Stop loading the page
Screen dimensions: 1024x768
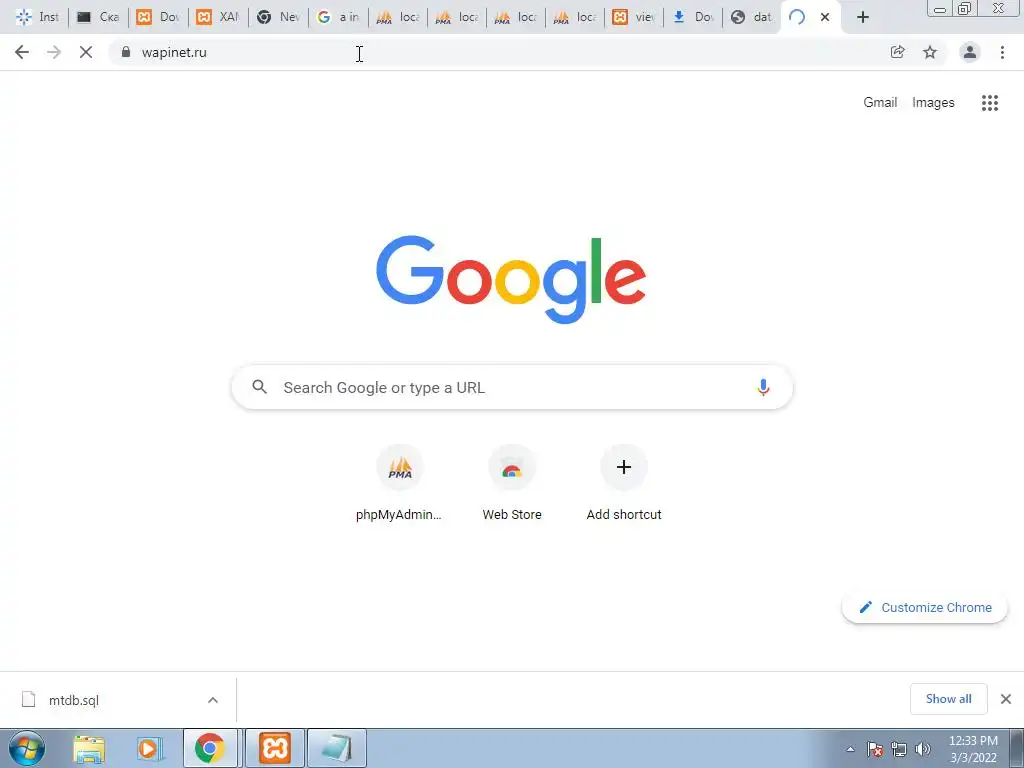(86, 52)
